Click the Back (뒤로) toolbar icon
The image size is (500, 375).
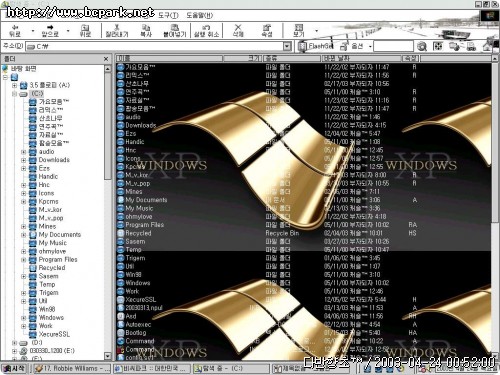[15, 28]
